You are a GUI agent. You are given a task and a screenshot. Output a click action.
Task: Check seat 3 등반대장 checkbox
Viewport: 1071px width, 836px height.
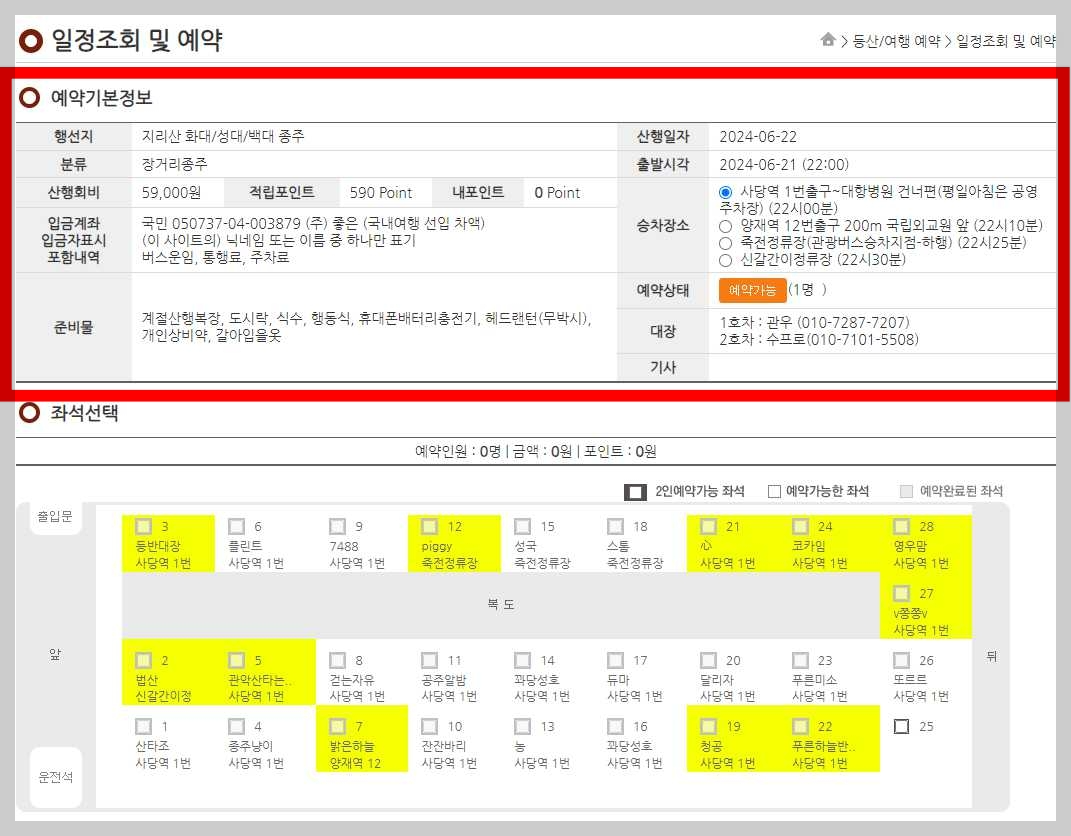coord(143,526)
